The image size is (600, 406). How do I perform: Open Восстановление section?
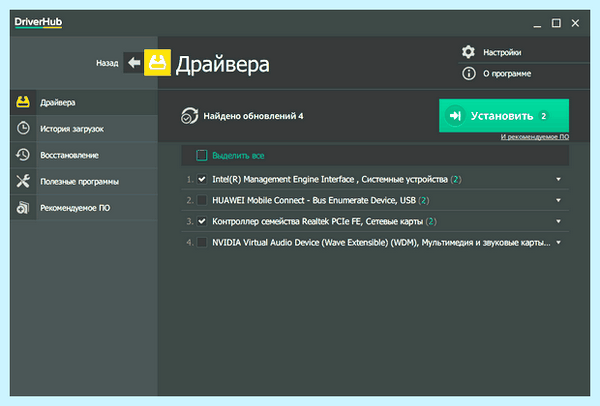pos(84,155)
